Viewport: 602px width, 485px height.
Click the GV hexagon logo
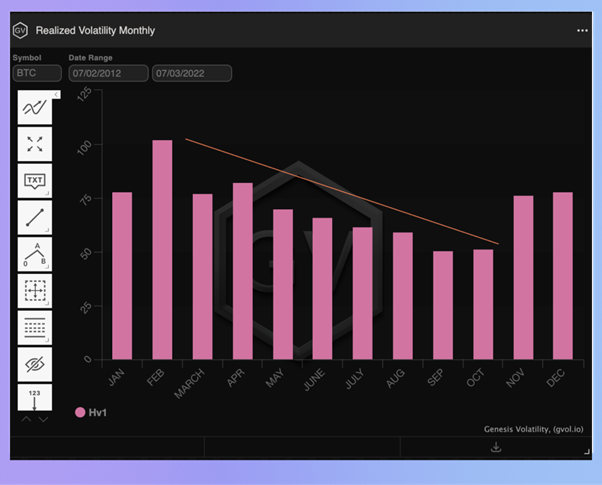point(20,30)
